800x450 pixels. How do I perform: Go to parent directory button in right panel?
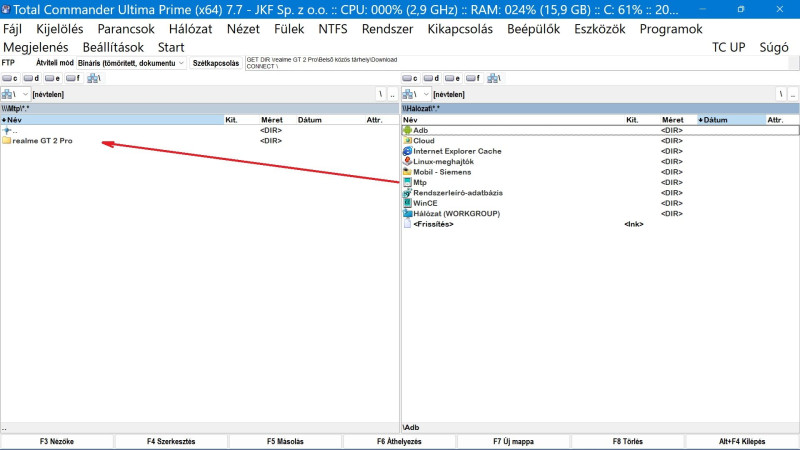(x=793, y=94)
